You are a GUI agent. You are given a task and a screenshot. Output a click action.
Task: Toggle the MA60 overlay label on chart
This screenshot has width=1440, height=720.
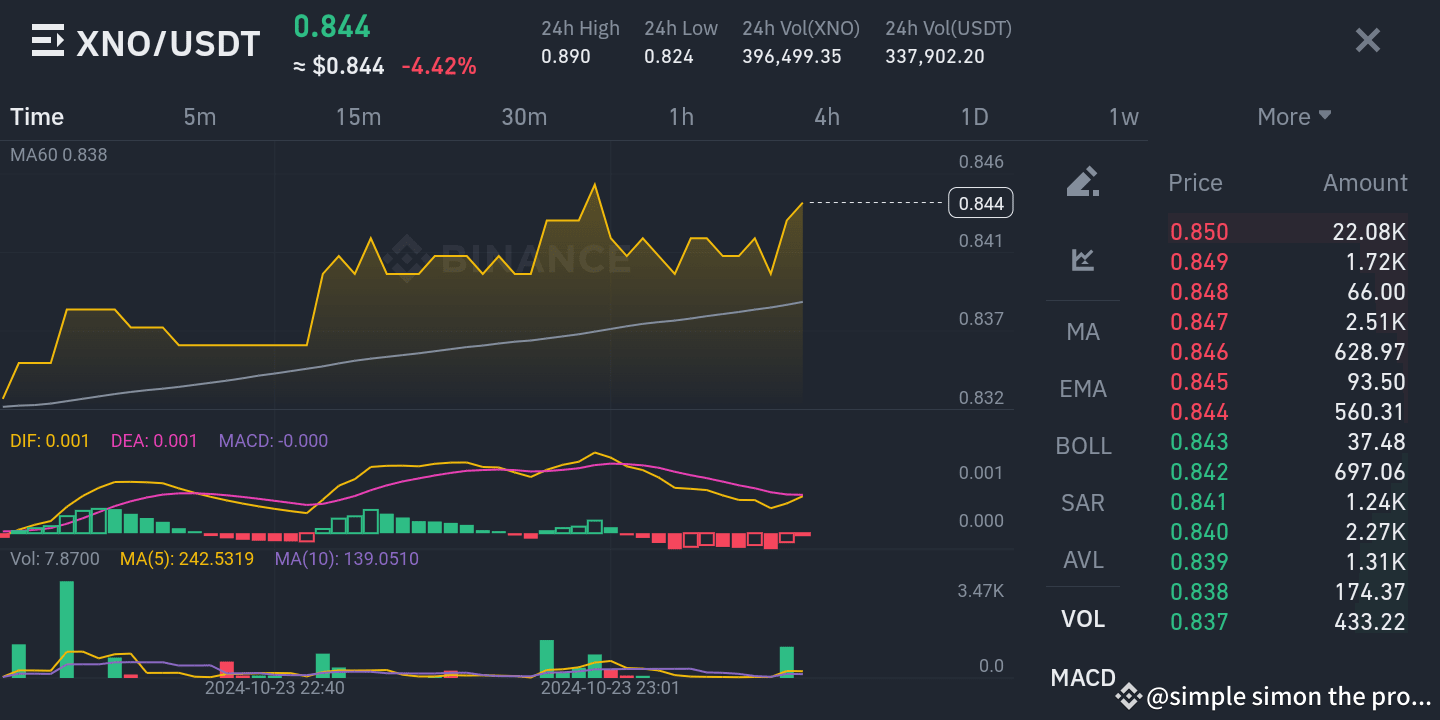point(59,155)
